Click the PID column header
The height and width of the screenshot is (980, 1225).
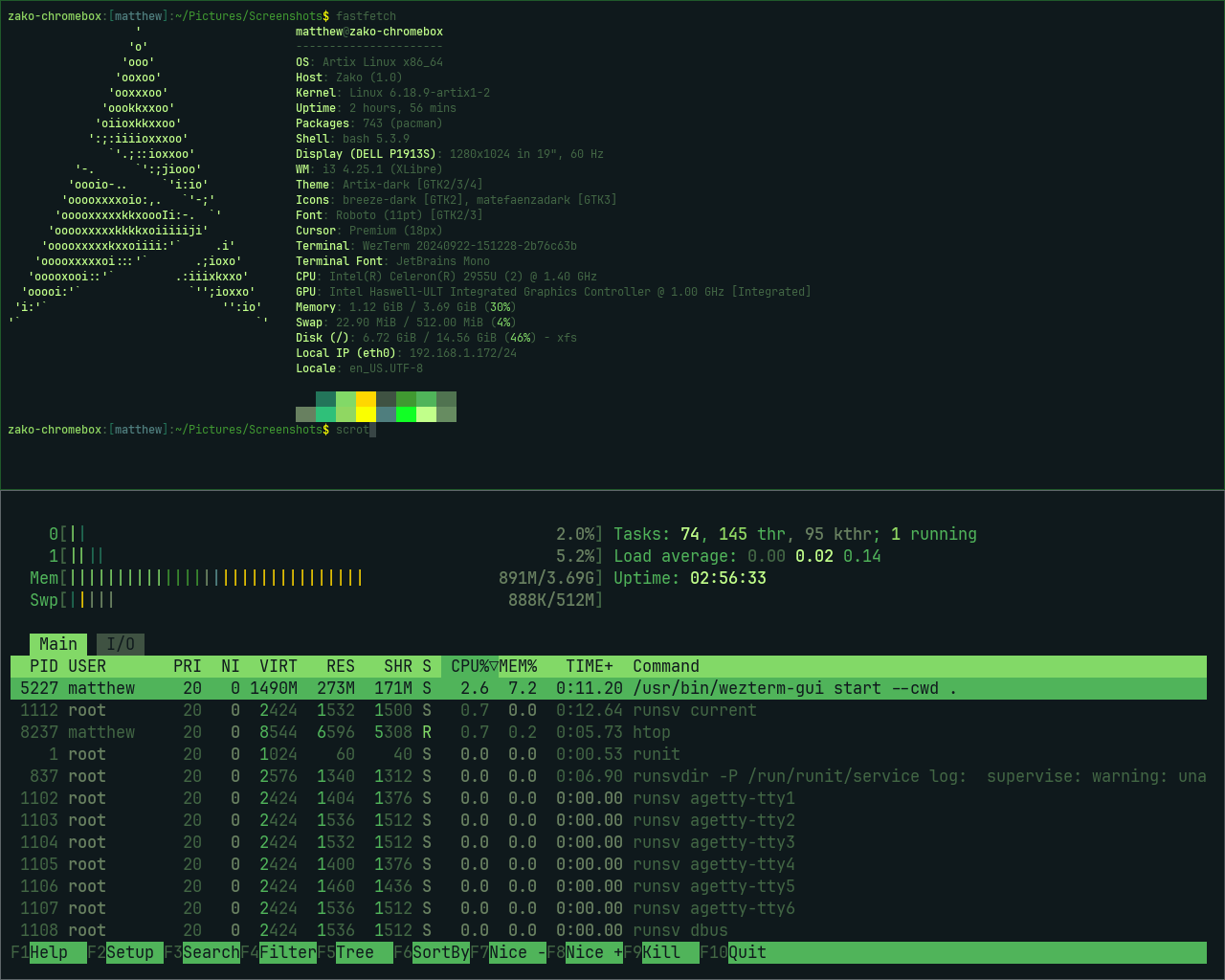(x=43, y=666)
